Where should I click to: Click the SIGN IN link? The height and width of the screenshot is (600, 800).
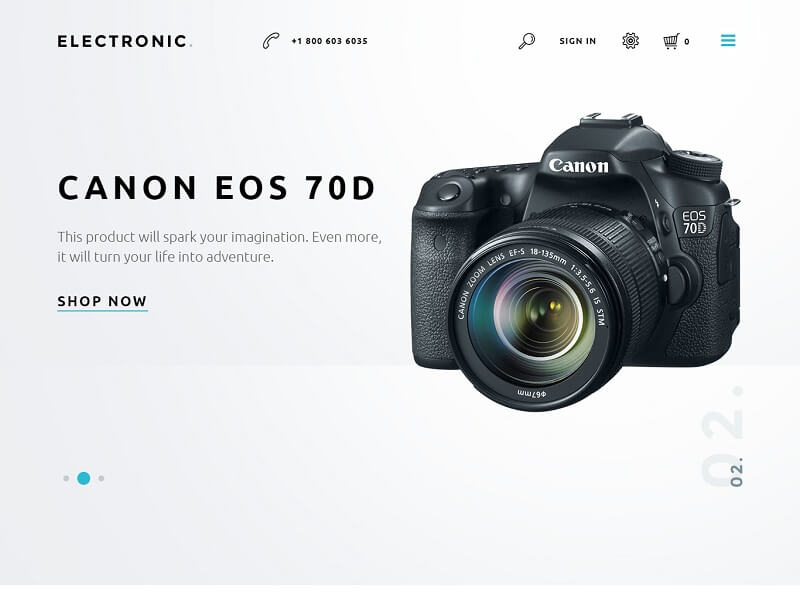click(x=578, y=41)
